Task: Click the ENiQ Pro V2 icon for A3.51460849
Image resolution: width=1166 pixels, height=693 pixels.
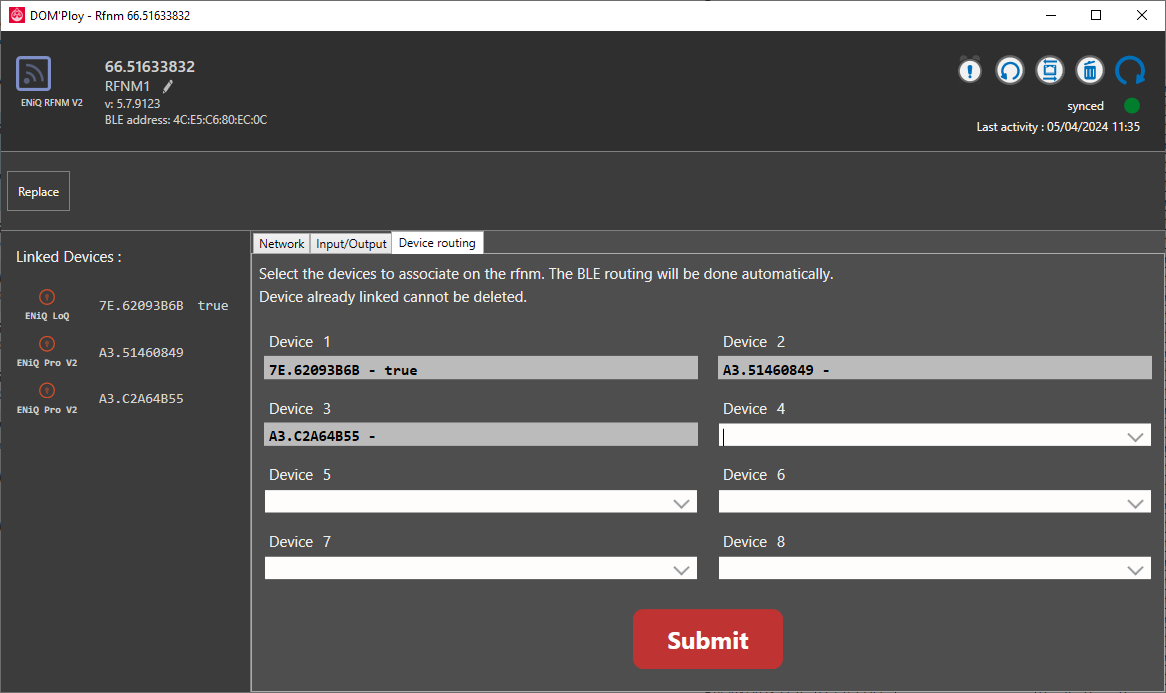Action: (47, 344)
